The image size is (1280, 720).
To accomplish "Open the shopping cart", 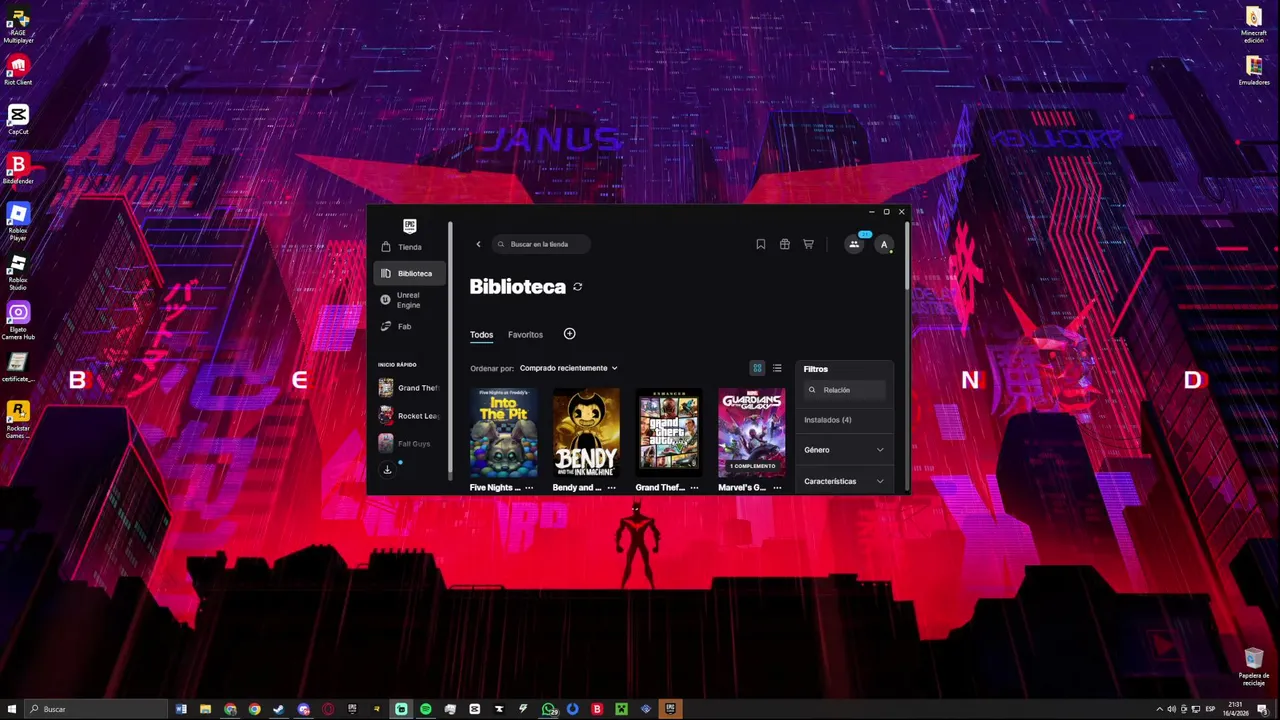I will coord(808,244).
